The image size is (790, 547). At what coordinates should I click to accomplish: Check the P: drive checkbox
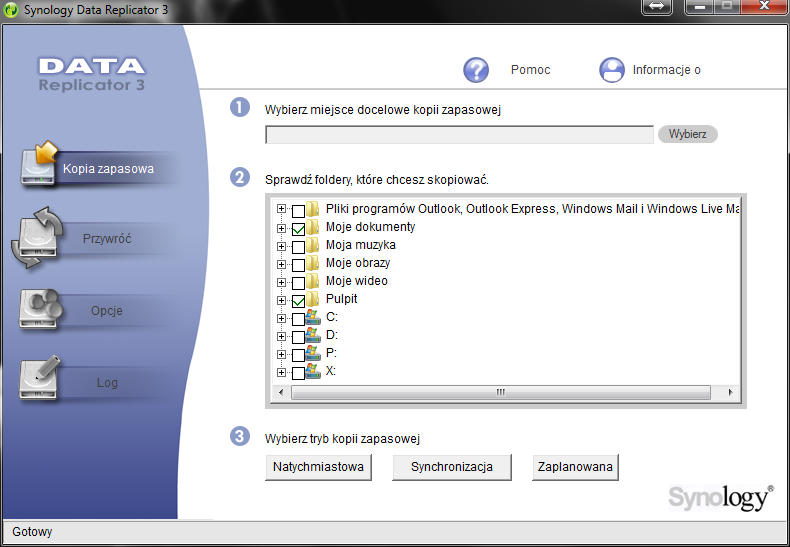click(x=298, y=355)
